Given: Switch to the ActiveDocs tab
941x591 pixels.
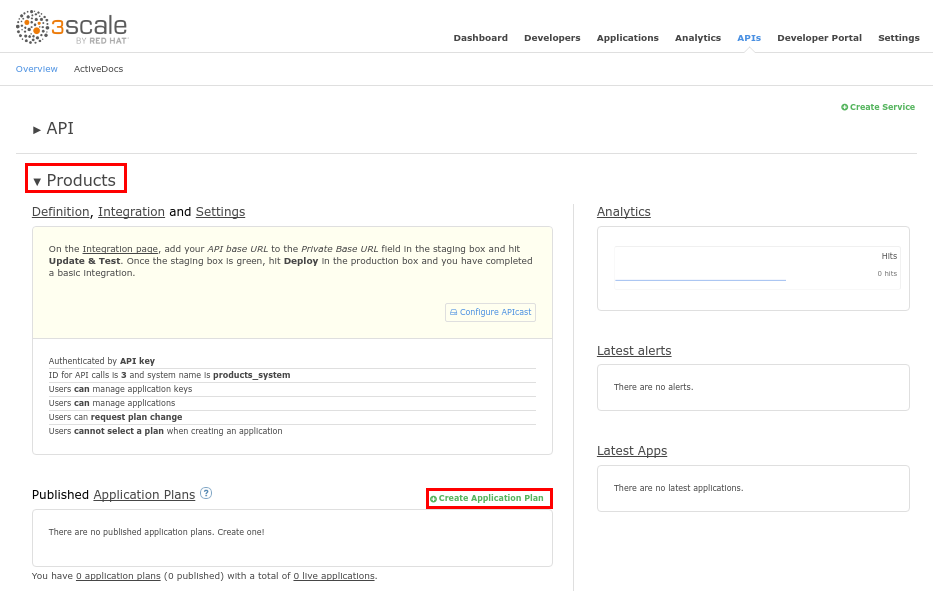Looking at the screenshot, I should [98, 69].
